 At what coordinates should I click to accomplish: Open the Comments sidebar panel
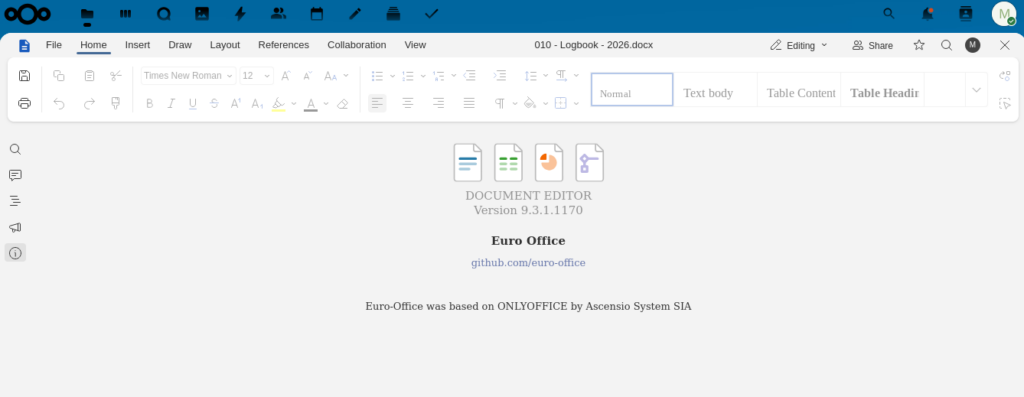(15, 175)
